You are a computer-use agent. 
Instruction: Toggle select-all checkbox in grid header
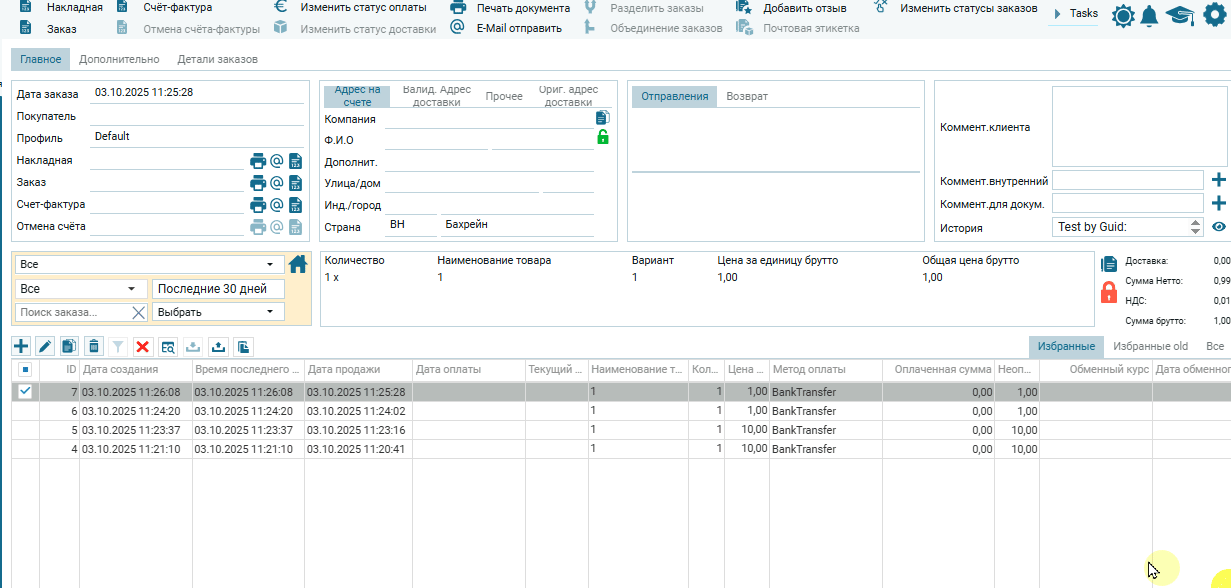(25, 370)
